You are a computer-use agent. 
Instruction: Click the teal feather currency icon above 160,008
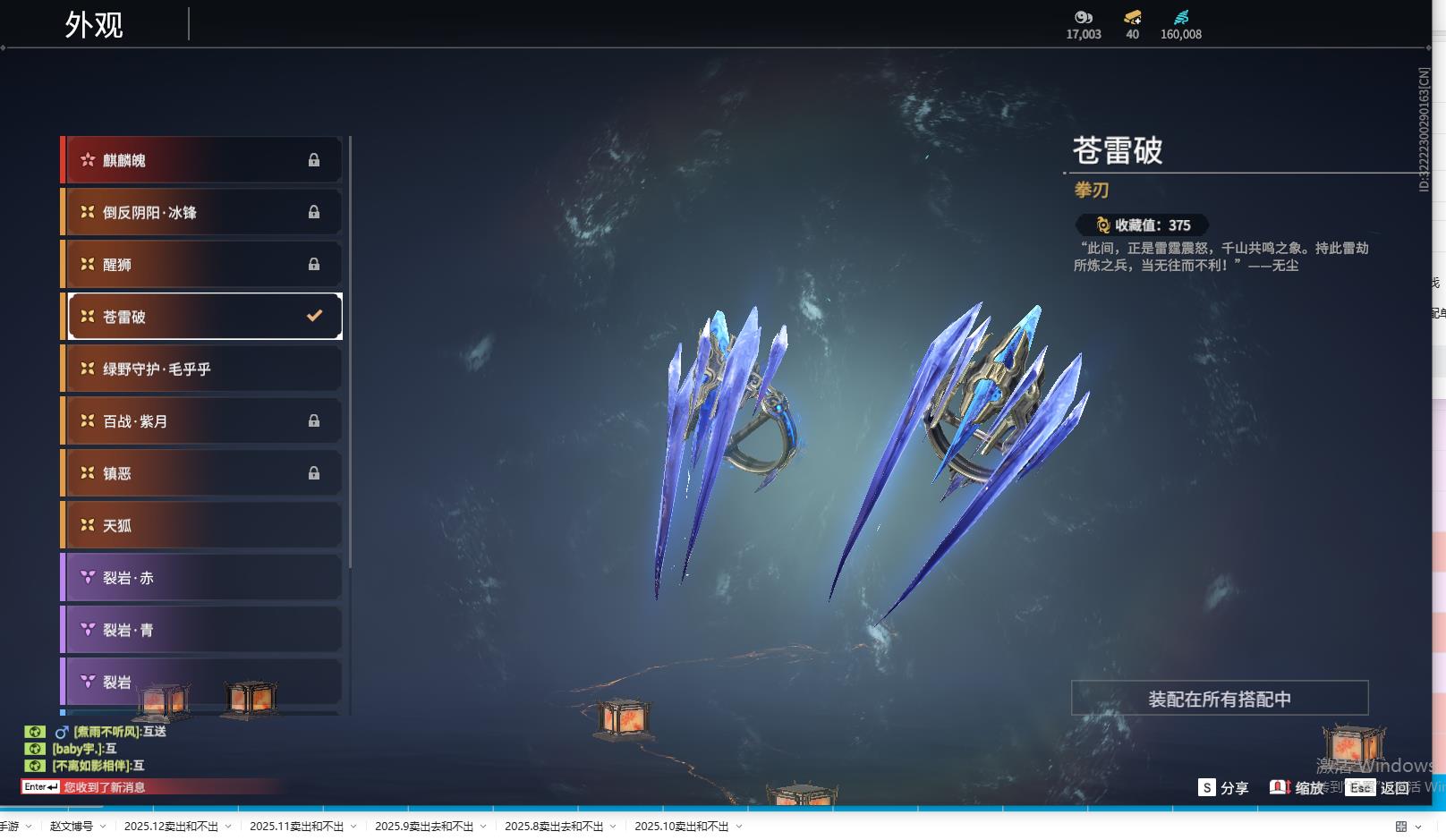[x=1181, y=17]
